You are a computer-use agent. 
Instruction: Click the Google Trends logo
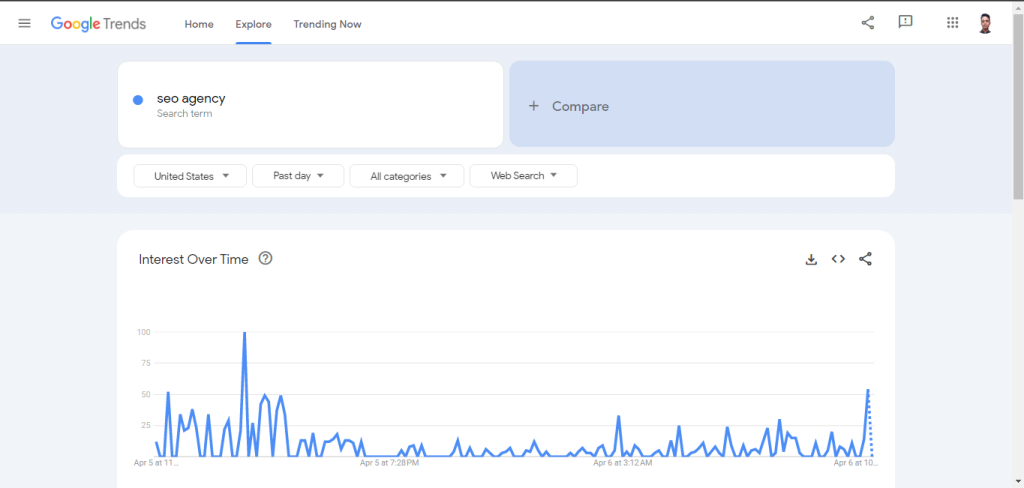tap(98, 23)
